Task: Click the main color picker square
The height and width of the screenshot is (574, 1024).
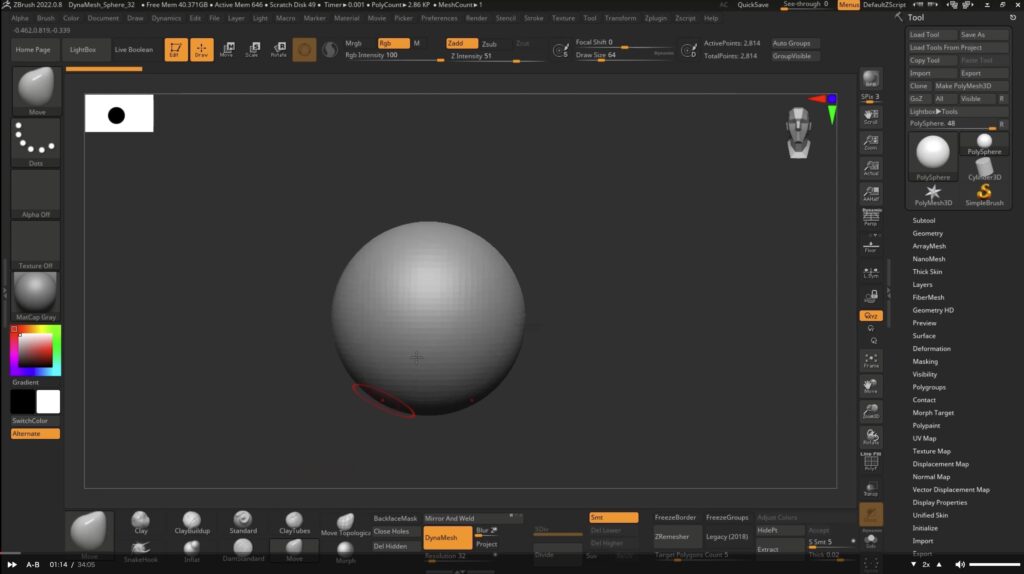Action: 35,350
